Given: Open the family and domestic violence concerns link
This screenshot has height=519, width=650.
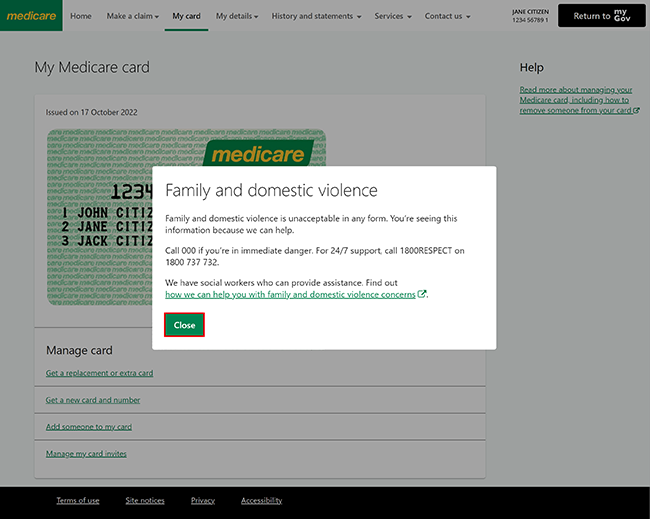Looking at the screenshot, I should coord(290,294).
